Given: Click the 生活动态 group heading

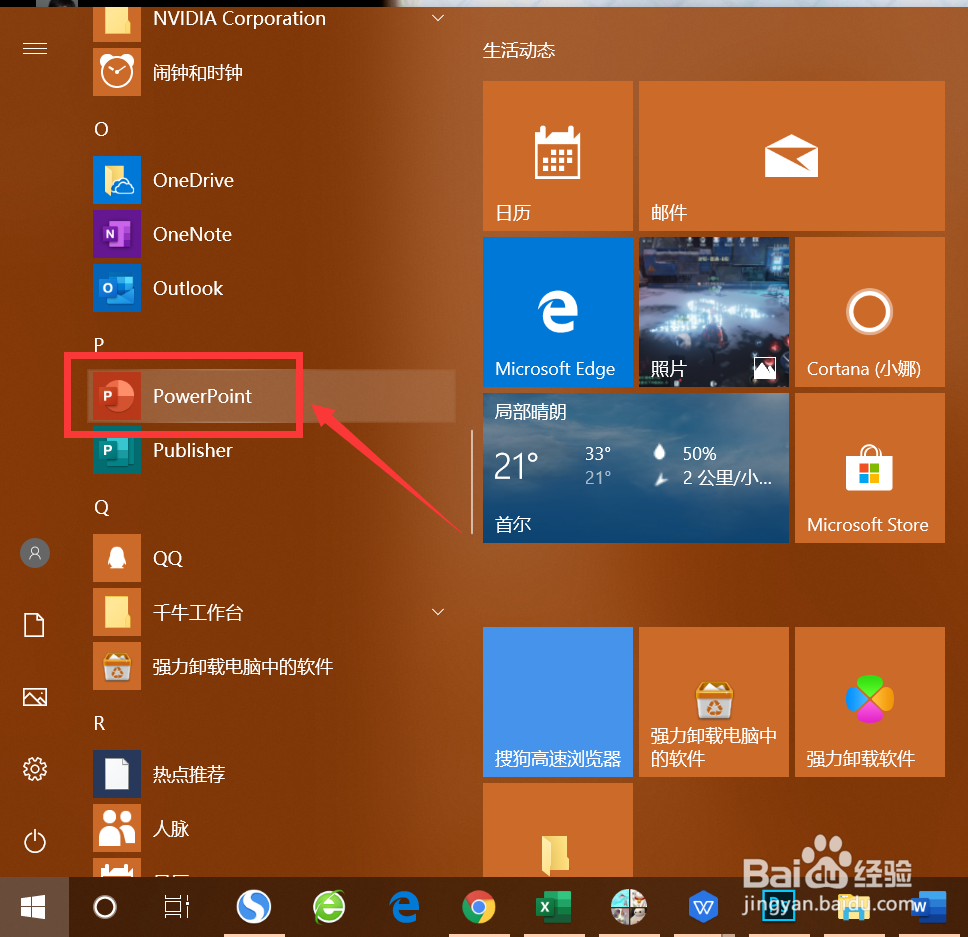Looking at the screenshot, I should click(x=519, y=50).
